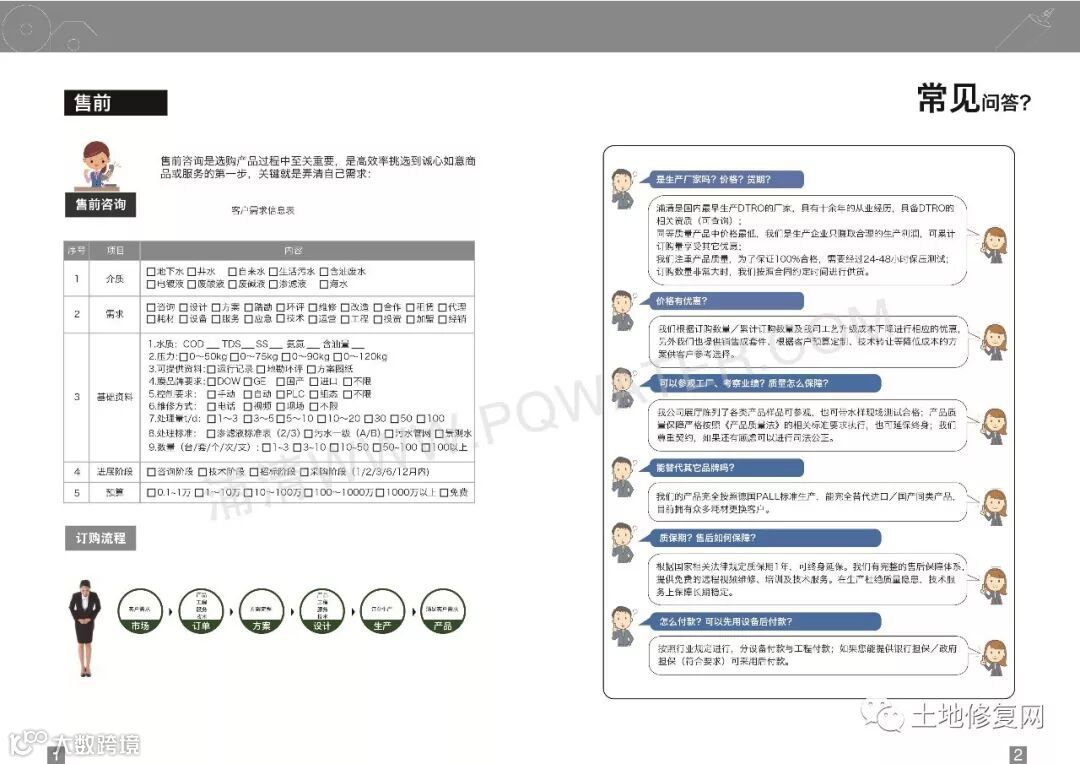
Task: Tick the 代理 checkbox in the 需求 row
Action: point(442,307)
